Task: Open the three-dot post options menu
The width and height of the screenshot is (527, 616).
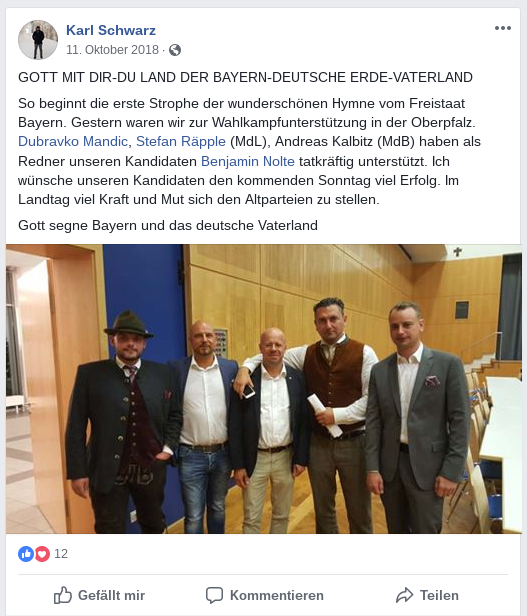Action: click(503, 28)
